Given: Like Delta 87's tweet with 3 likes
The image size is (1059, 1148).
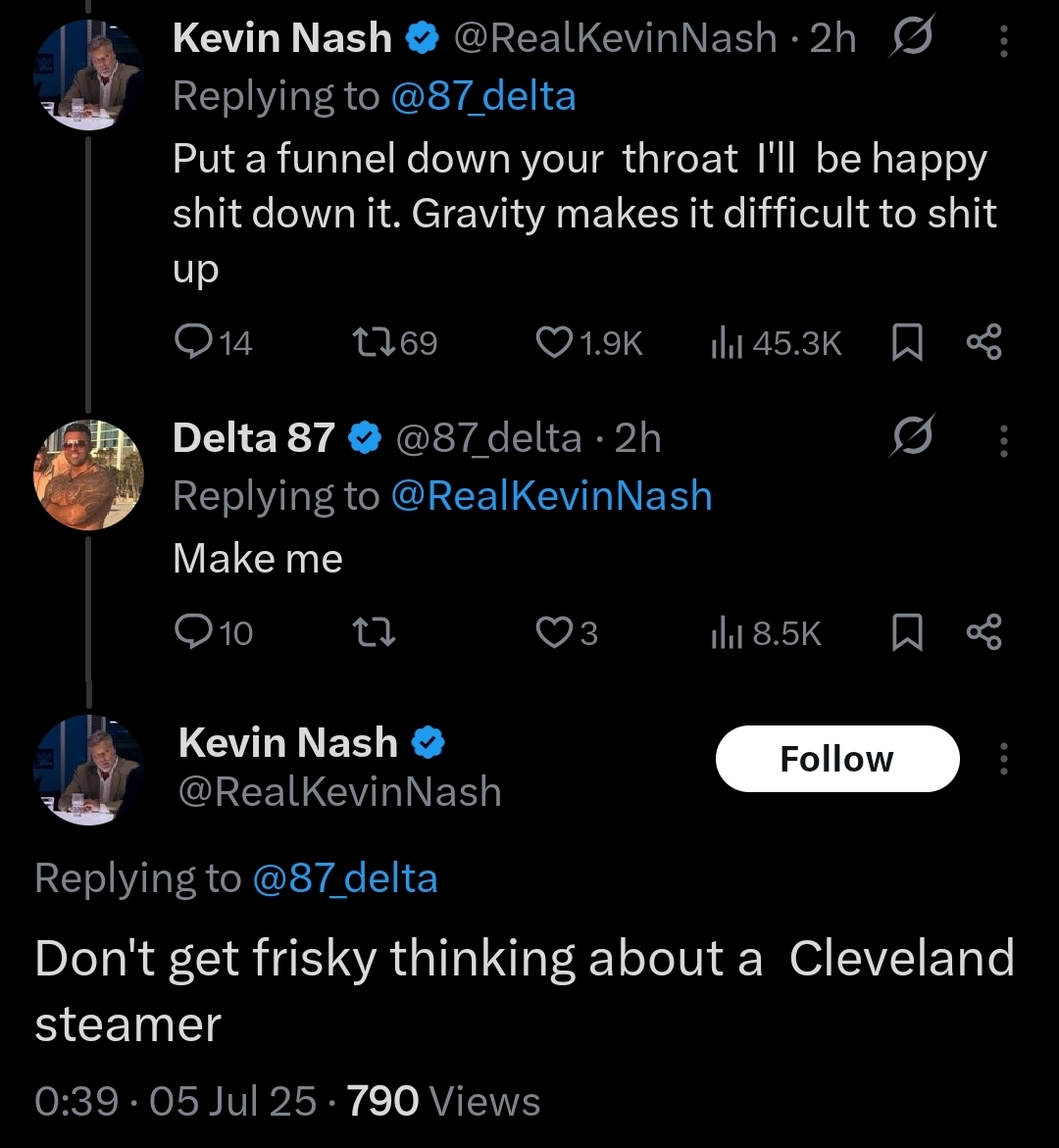Looking at the screenshot, I should [x=554, y=633].
